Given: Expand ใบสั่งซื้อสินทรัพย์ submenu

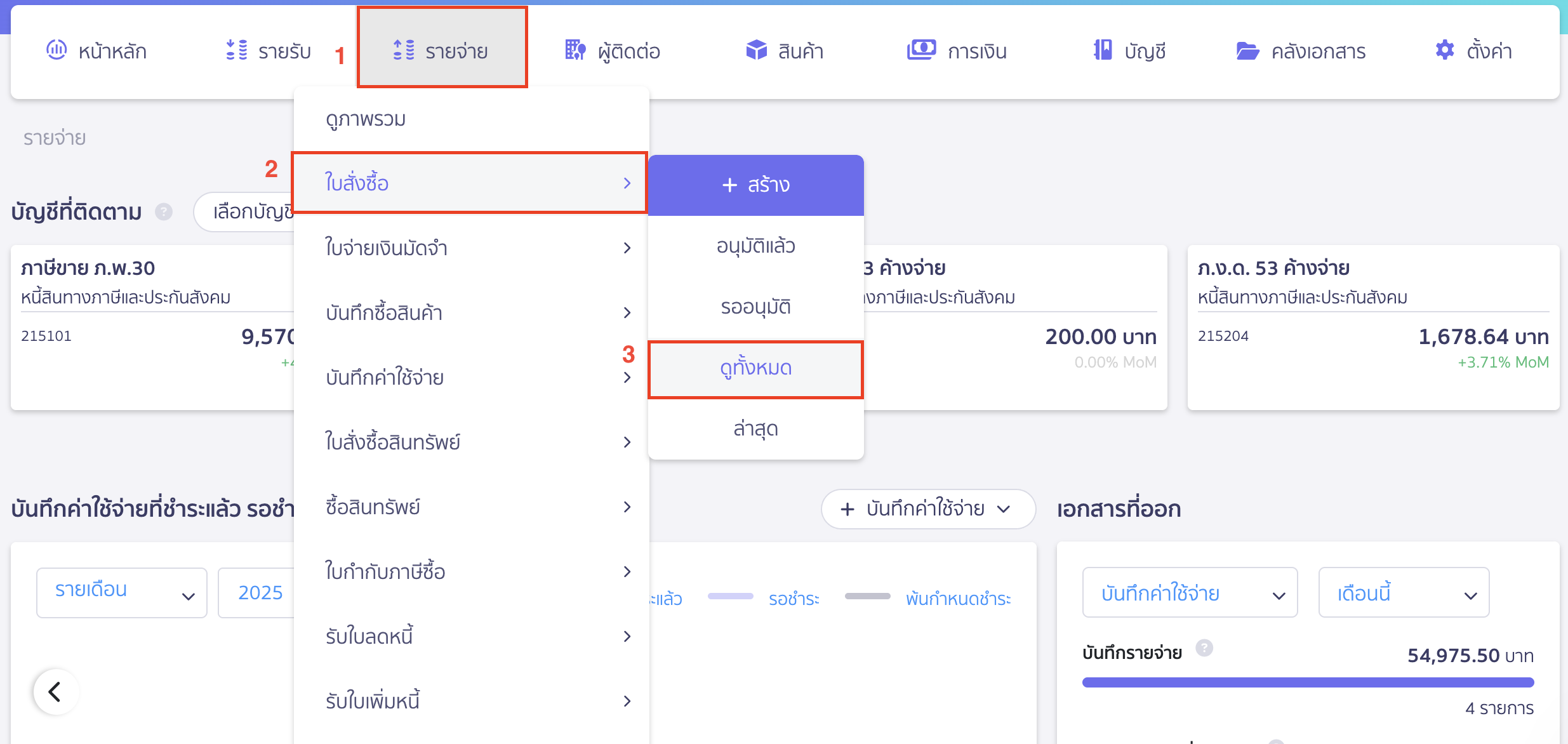Looking at the screenshot, I should (x=471, y=442).
